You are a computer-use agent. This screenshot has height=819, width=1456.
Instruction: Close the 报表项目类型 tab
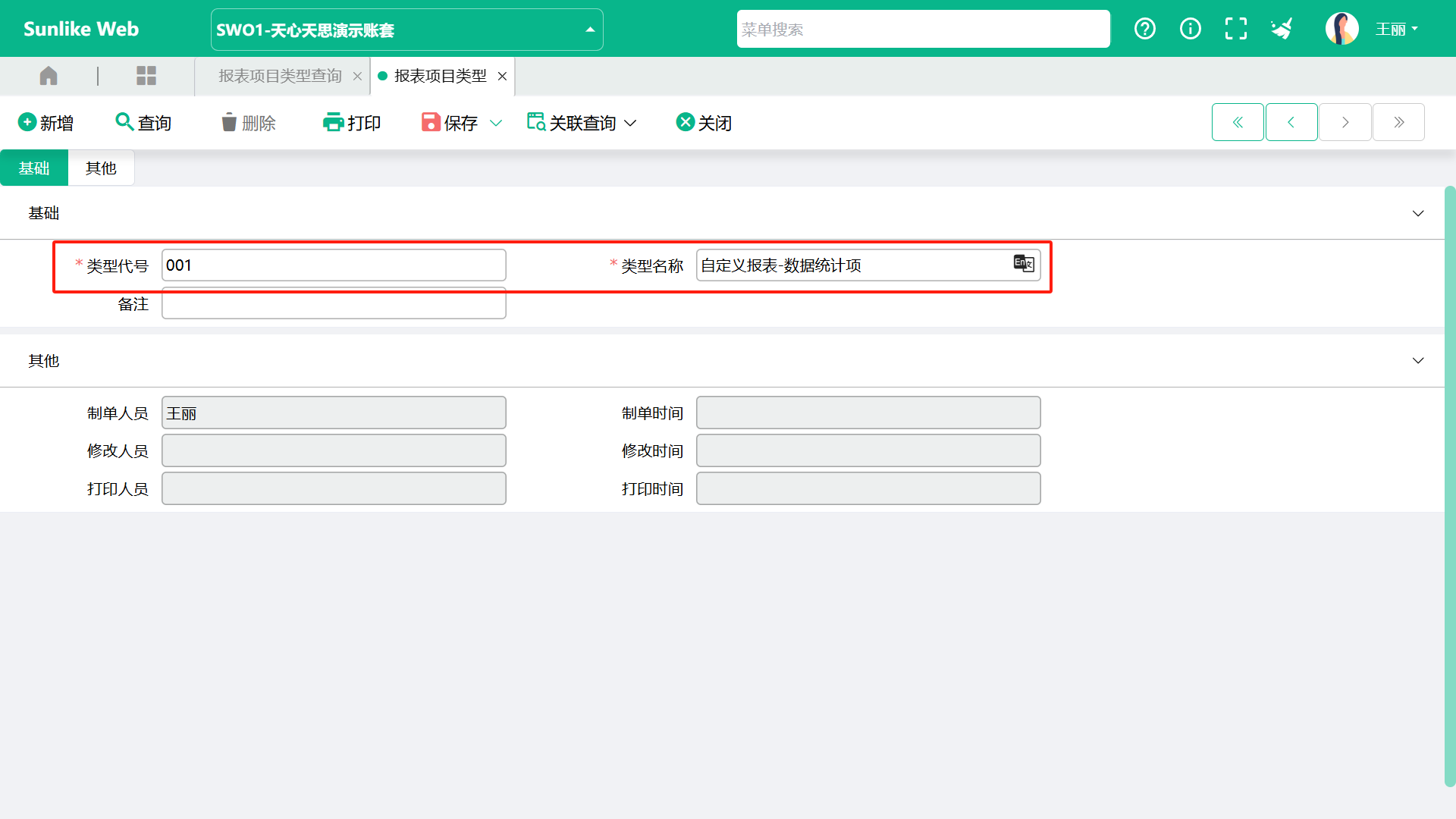click(x=502, y=76)
